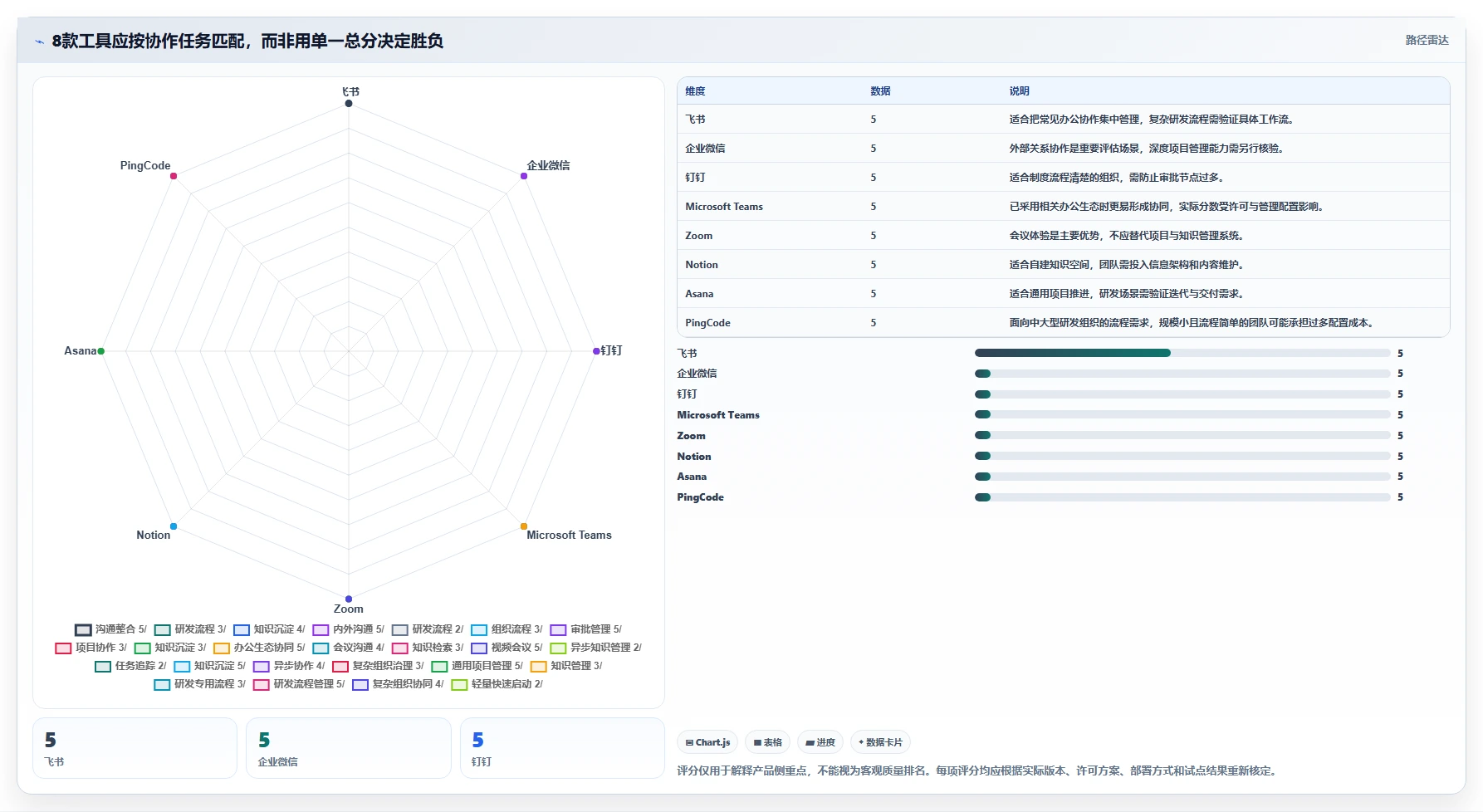The height and width of the screenshot is (812, 1483).
Task: Hide the 知识沉淀 4/ dataset in legend
Action: [269, 629]
